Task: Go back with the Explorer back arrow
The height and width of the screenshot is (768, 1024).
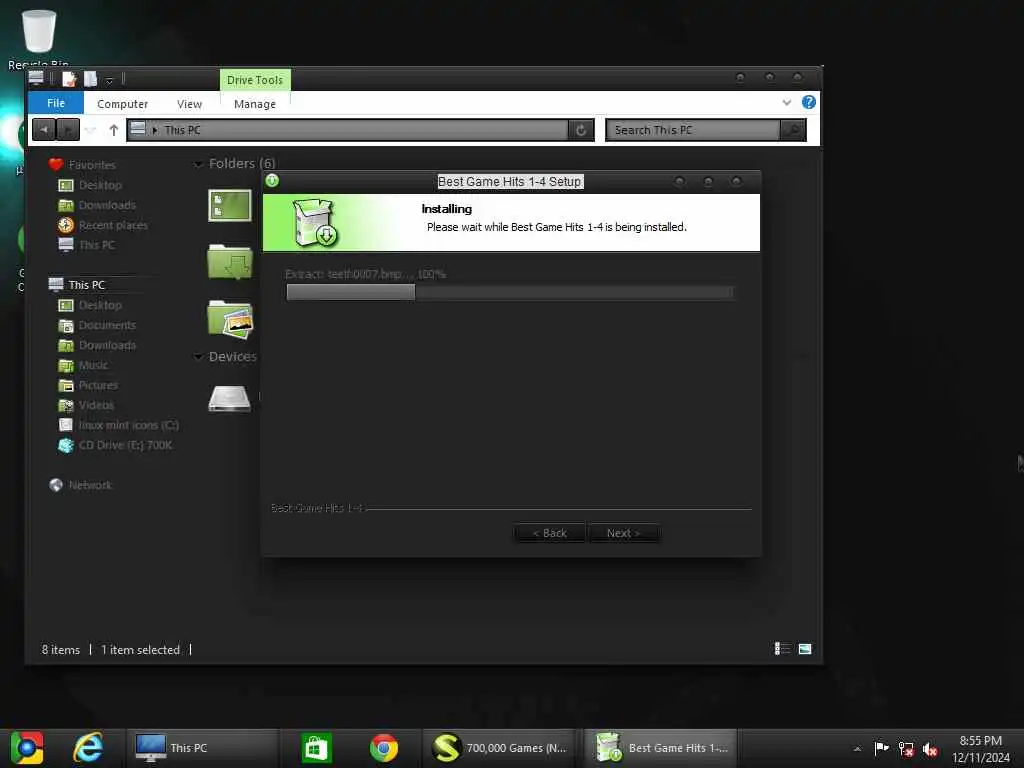Action: pos(44,130)
